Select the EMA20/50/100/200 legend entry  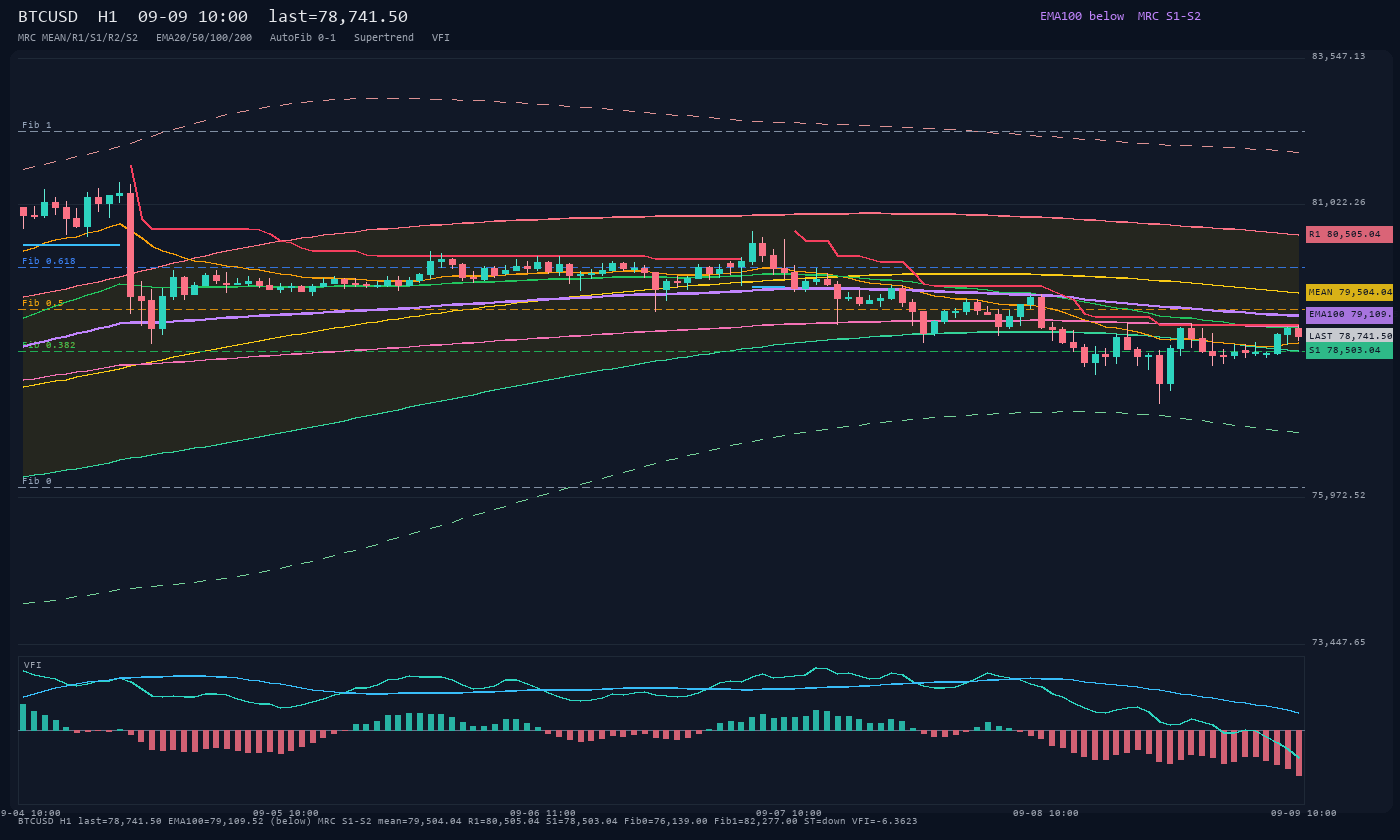click(x=204, y=38)
